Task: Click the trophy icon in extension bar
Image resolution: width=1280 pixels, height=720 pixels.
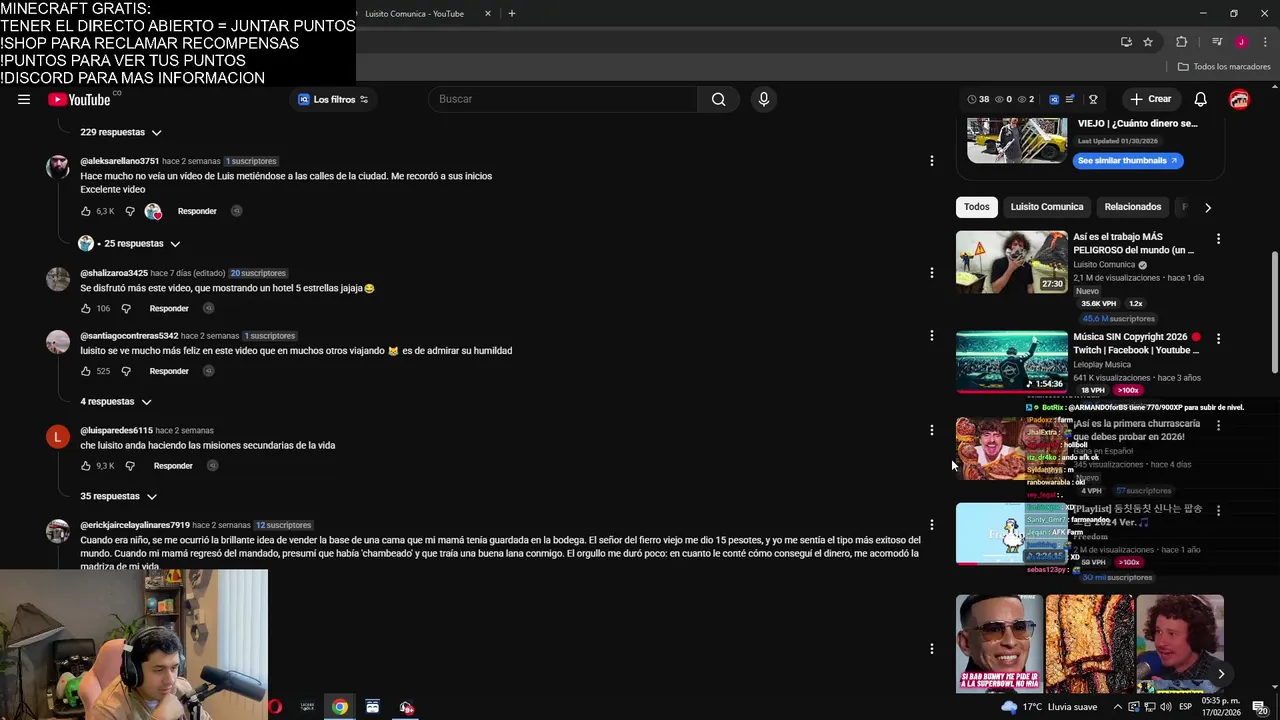Action: click(x=1093, y=99)
